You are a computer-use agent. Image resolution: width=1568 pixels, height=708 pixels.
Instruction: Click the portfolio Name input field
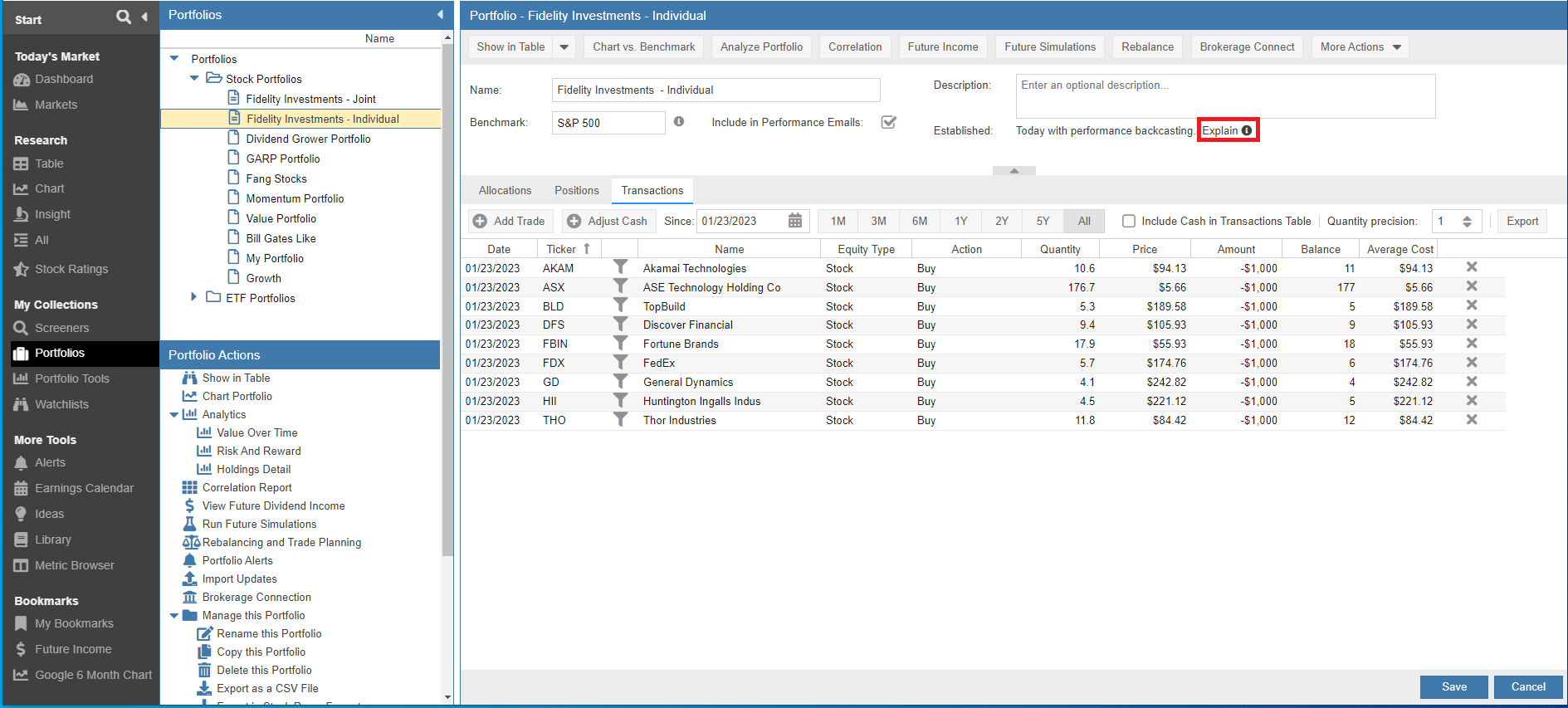(716, 90)
